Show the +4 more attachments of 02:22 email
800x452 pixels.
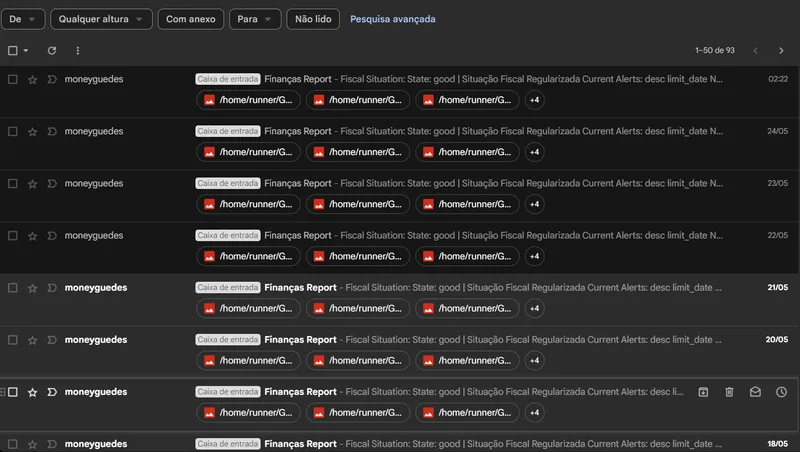[534, 100]
